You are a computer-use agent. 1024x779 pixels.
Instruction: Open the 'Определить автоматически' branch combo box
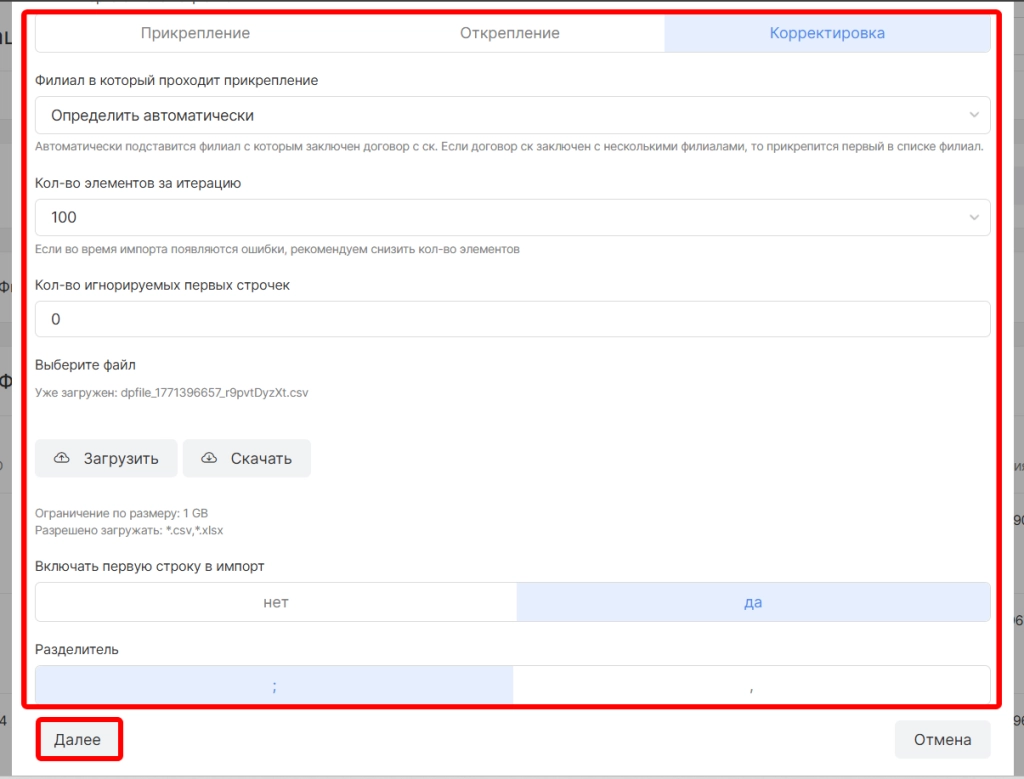pos(500,115)
